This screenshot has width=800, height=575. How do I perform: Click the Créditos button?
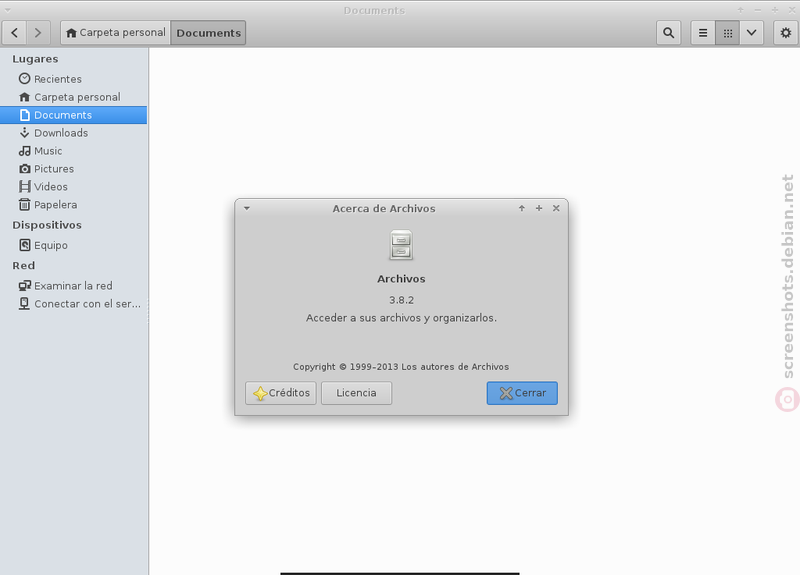(281, 393)
